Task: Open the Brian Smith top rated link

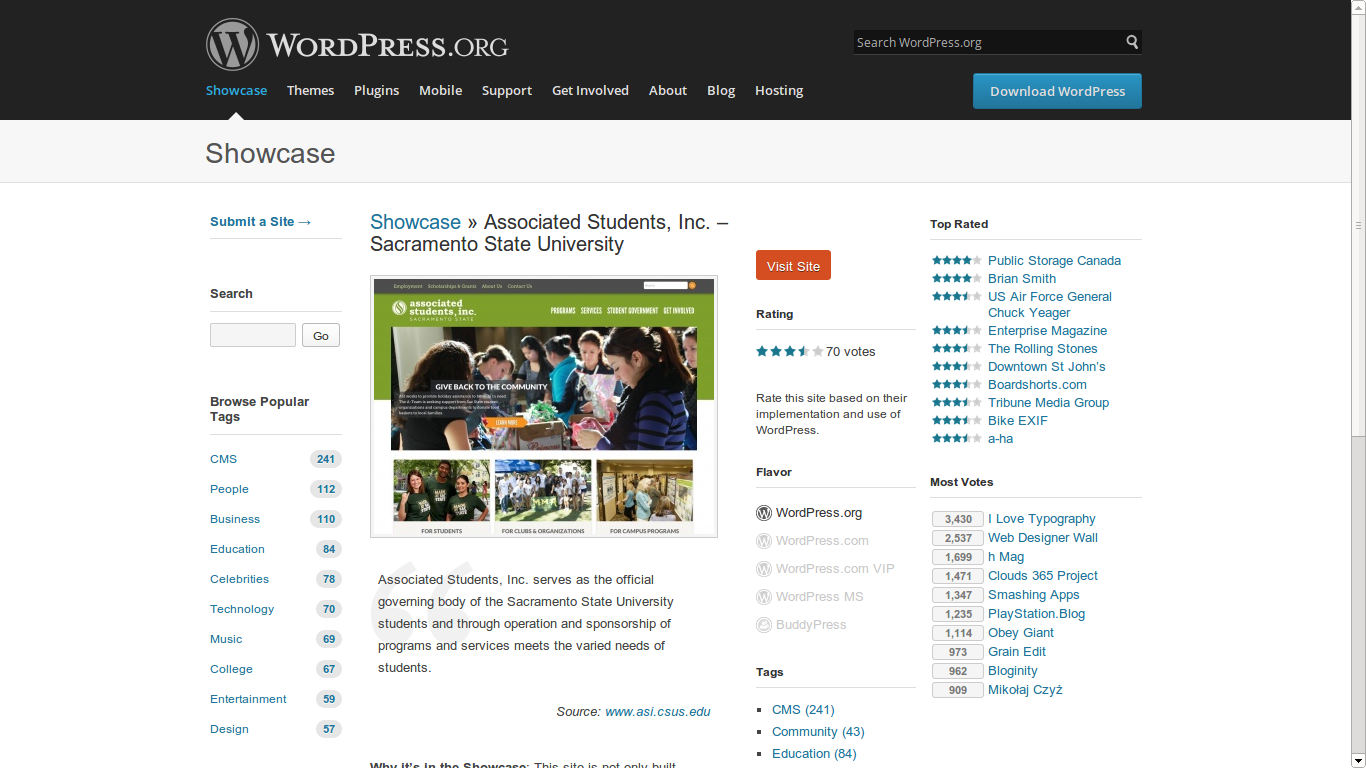Action: pos(1022,279)
